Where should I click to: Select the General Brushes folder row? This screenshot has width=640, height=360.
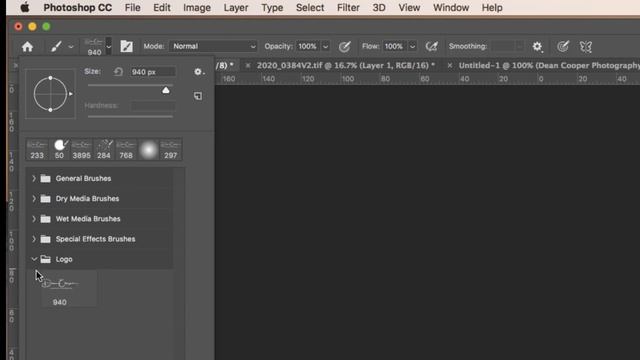point(100,178)
